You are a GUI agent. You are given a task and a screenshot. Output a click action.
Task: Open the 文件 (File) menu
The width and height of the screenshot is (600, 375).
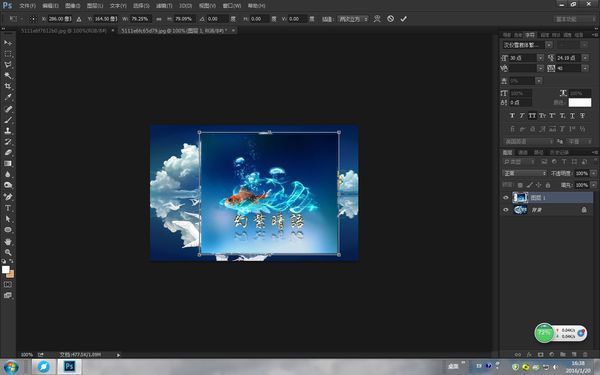coord(27,6)
